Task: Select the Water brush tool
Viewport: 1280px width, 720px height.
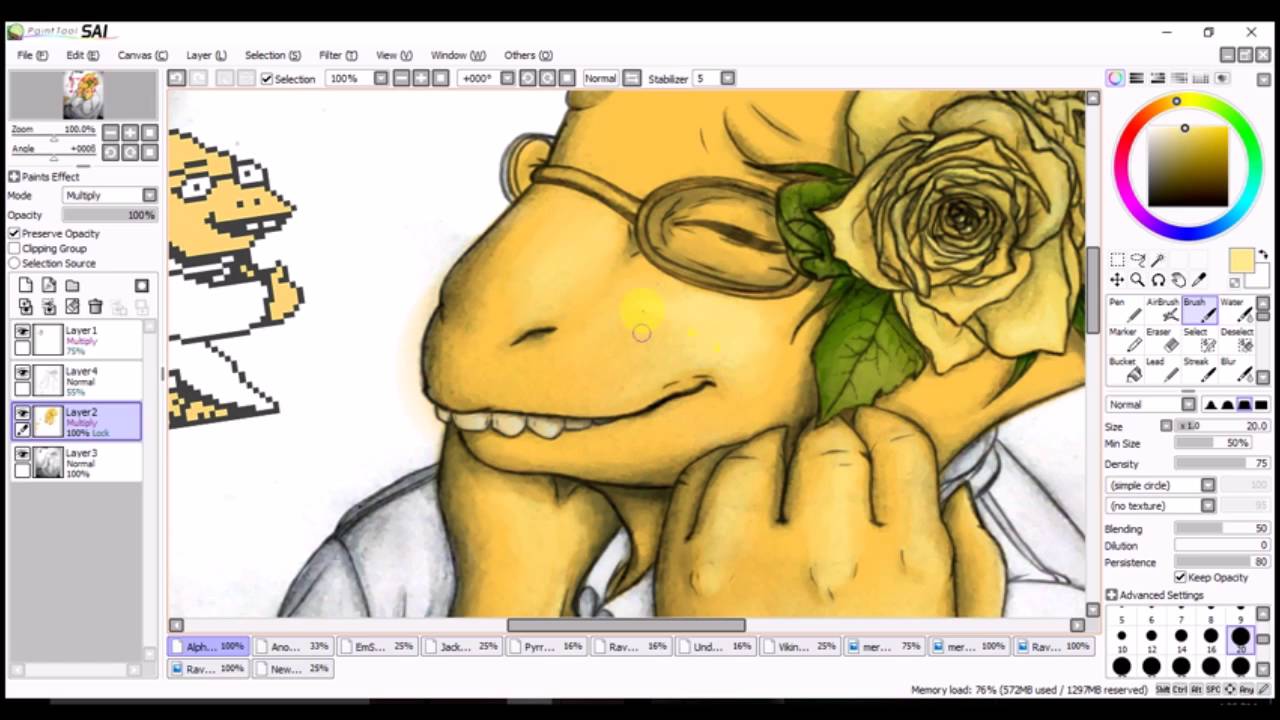Action: [x=1236, y=310]
